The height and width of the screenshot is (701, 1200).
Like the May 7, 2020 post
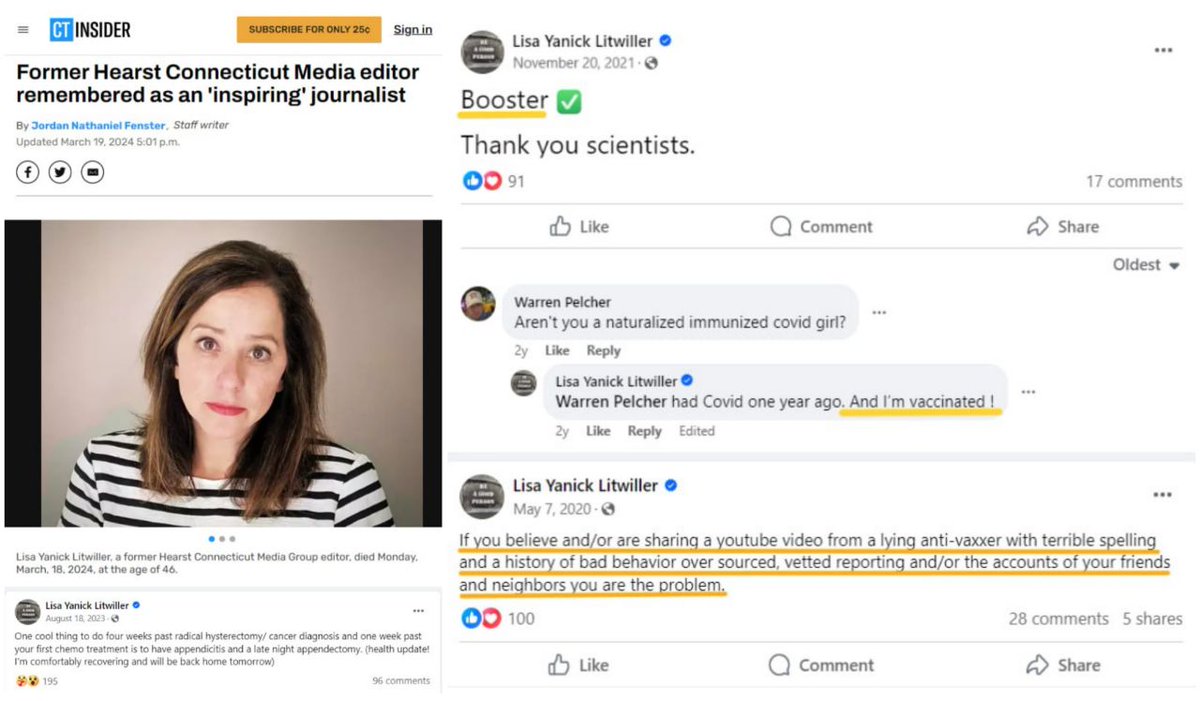579,665
